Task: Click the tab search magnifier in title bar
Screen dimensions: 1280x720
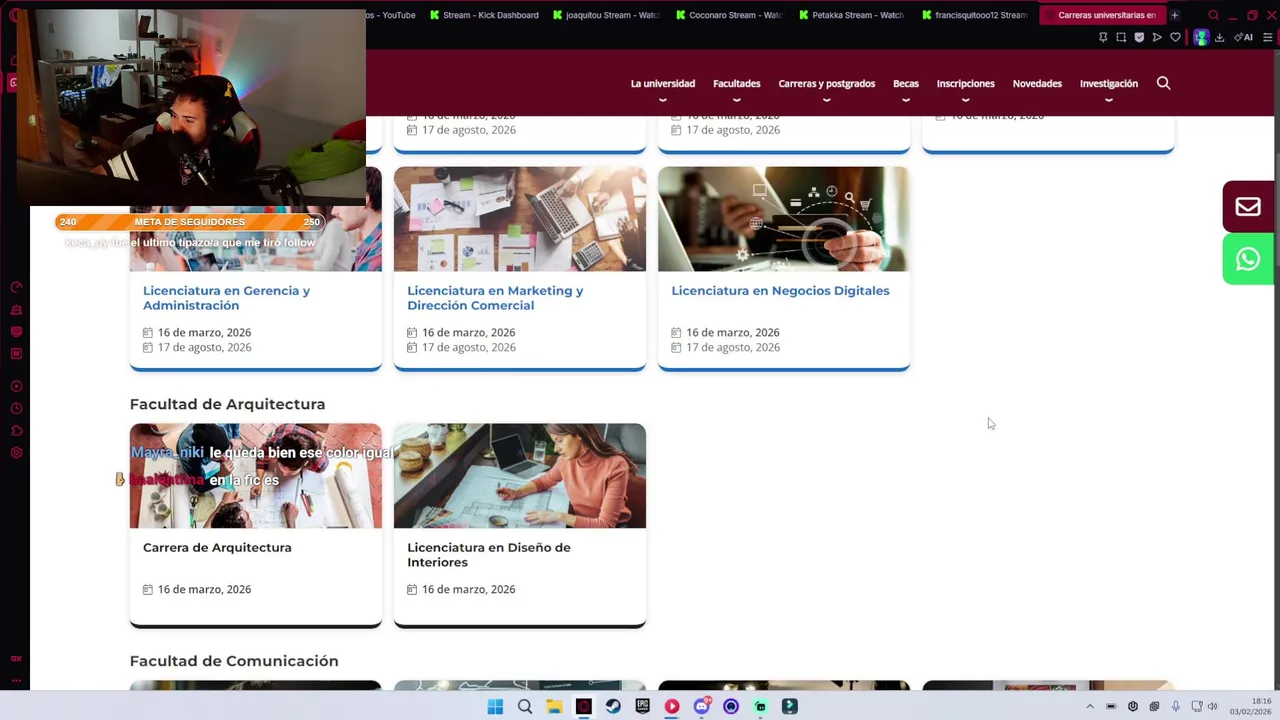Action: (1213, 15)
